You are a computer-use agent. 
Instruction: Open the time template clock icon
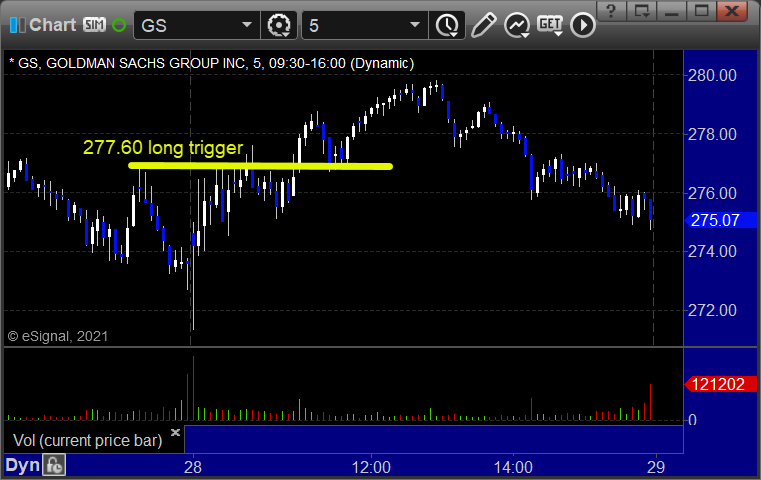447,25
